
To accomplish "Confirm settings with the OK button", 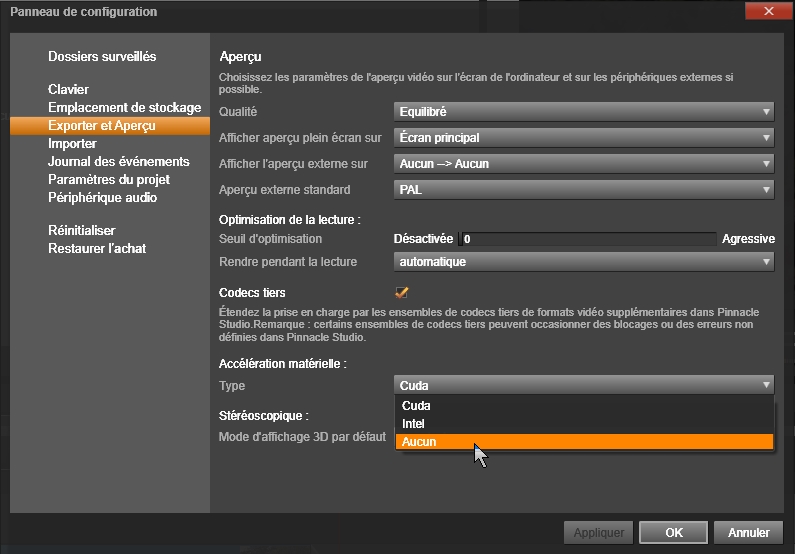I will 673,533.
